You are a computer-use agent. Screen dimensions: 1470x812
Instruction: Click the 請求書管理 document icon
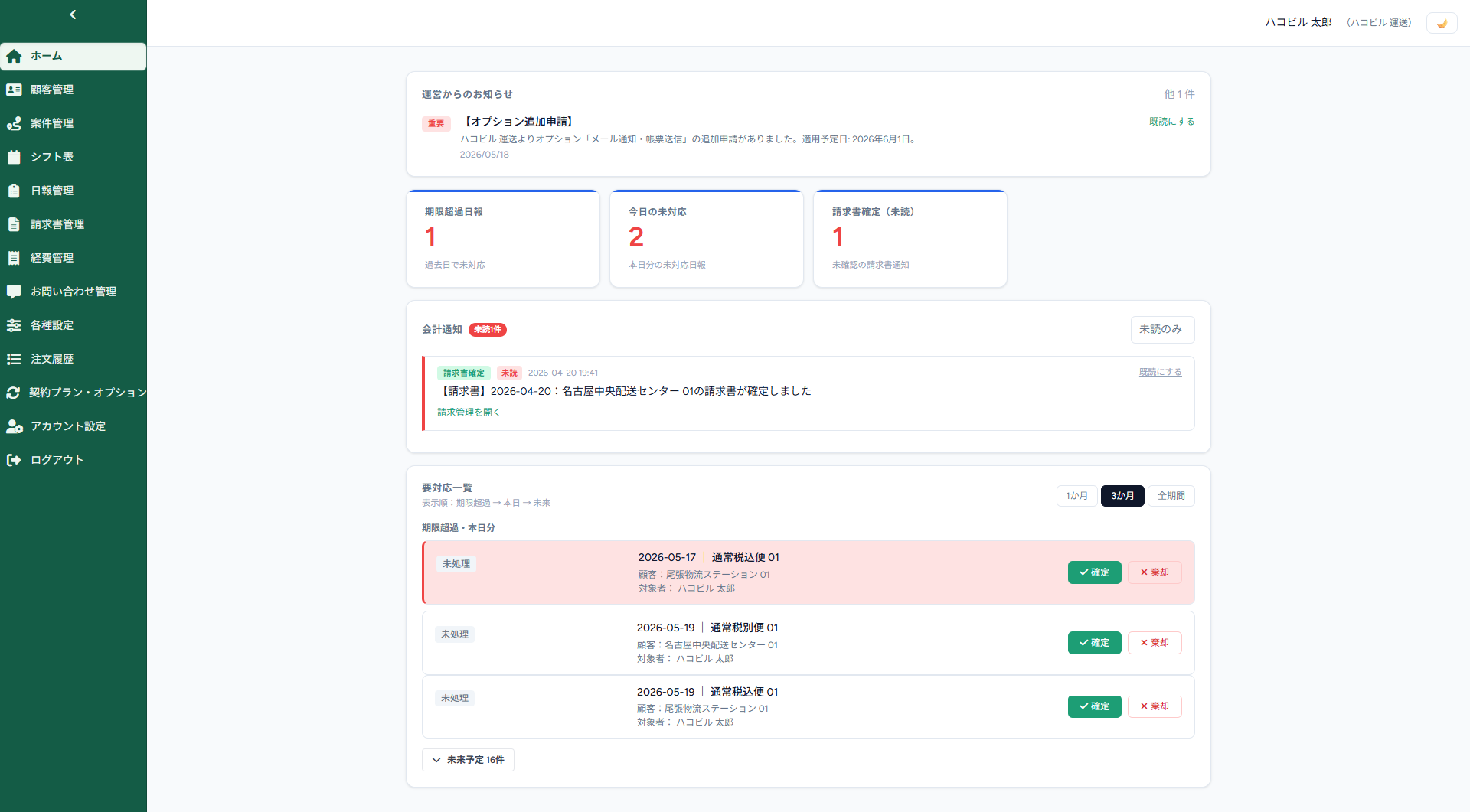[x=14, y=224]
